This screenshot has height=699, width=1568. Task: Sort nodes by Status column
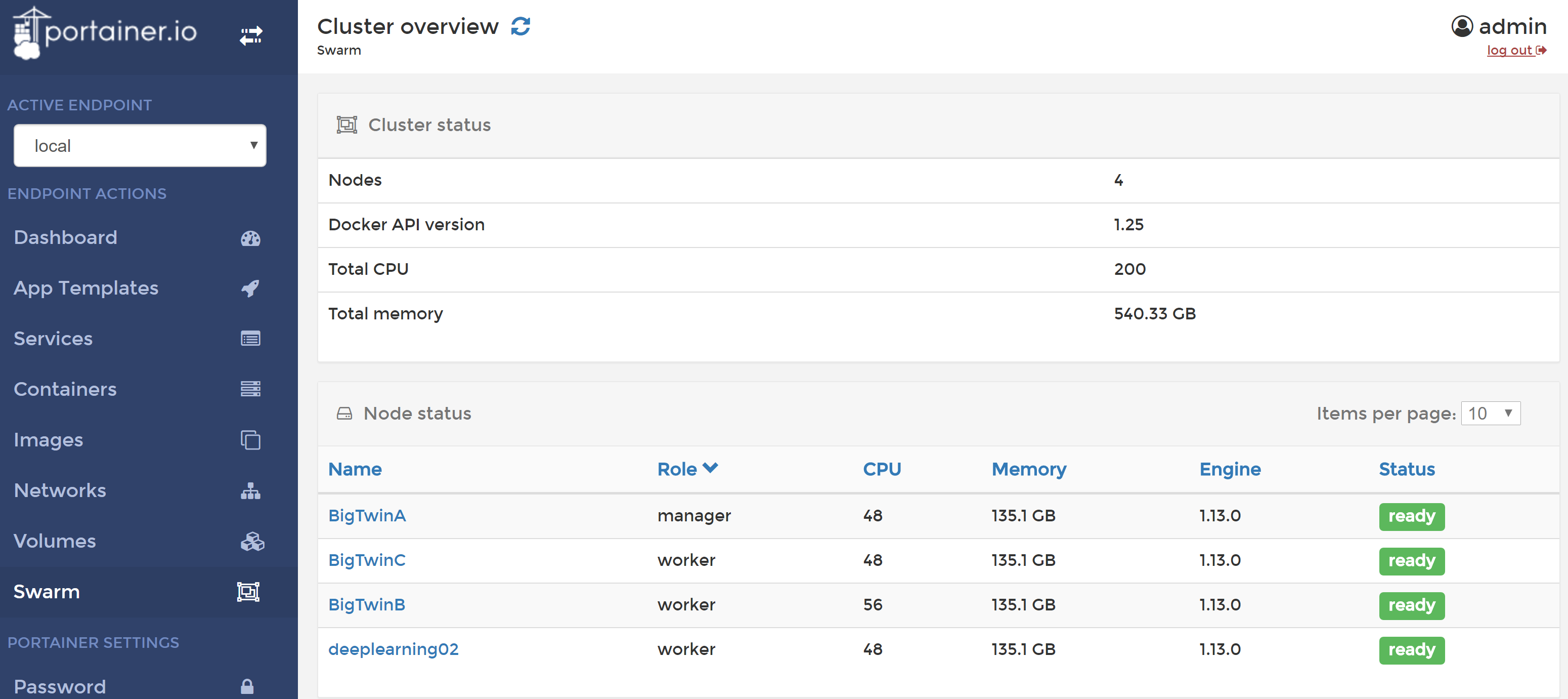click(1406, 469)
